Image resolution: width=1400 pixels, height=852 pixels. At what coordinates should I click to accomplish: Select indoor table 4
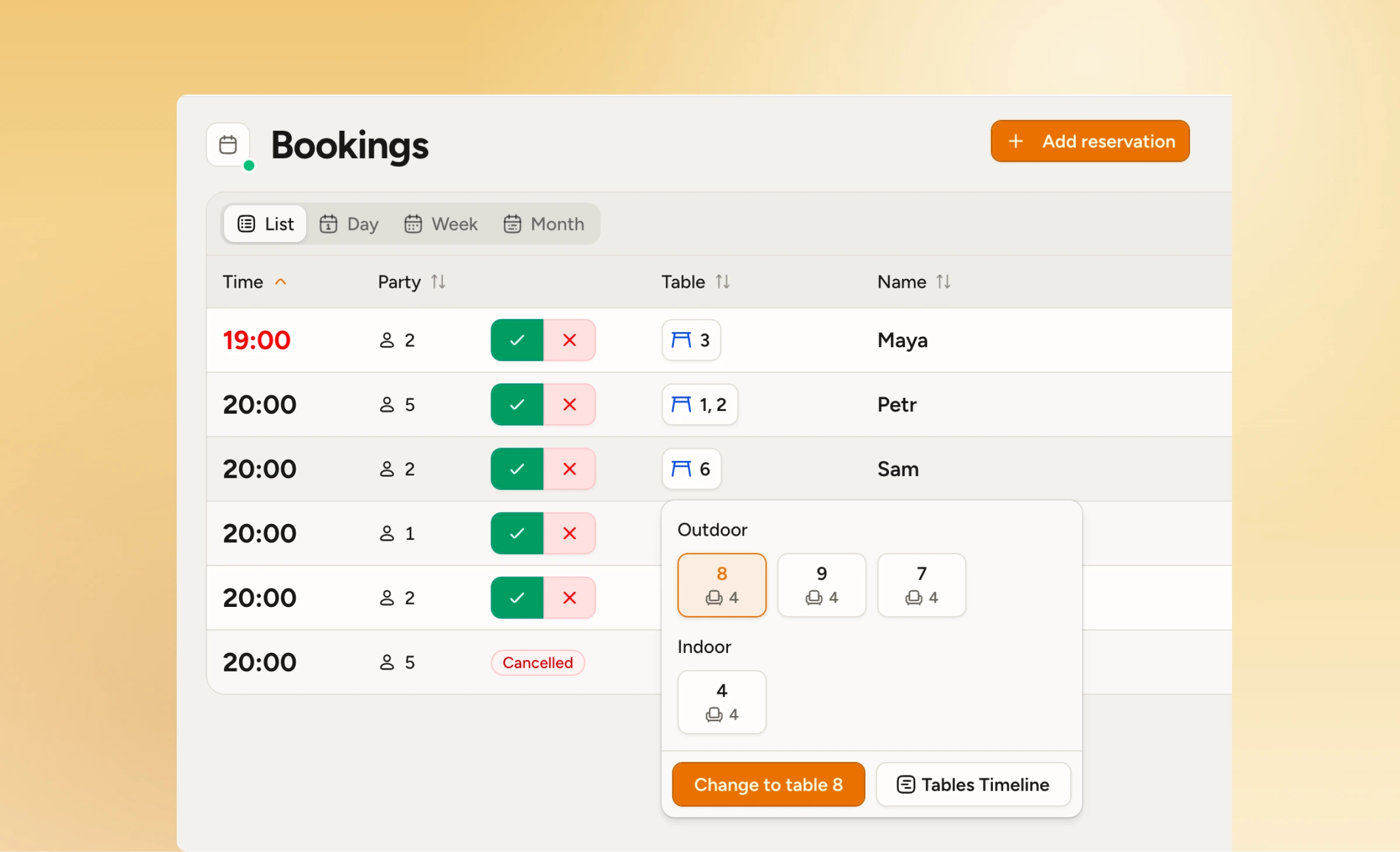(722, 702)
